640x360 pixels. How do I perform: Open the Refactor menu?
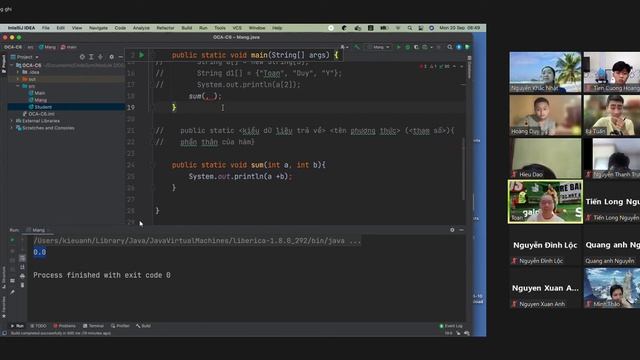click(x=165, y=28)
